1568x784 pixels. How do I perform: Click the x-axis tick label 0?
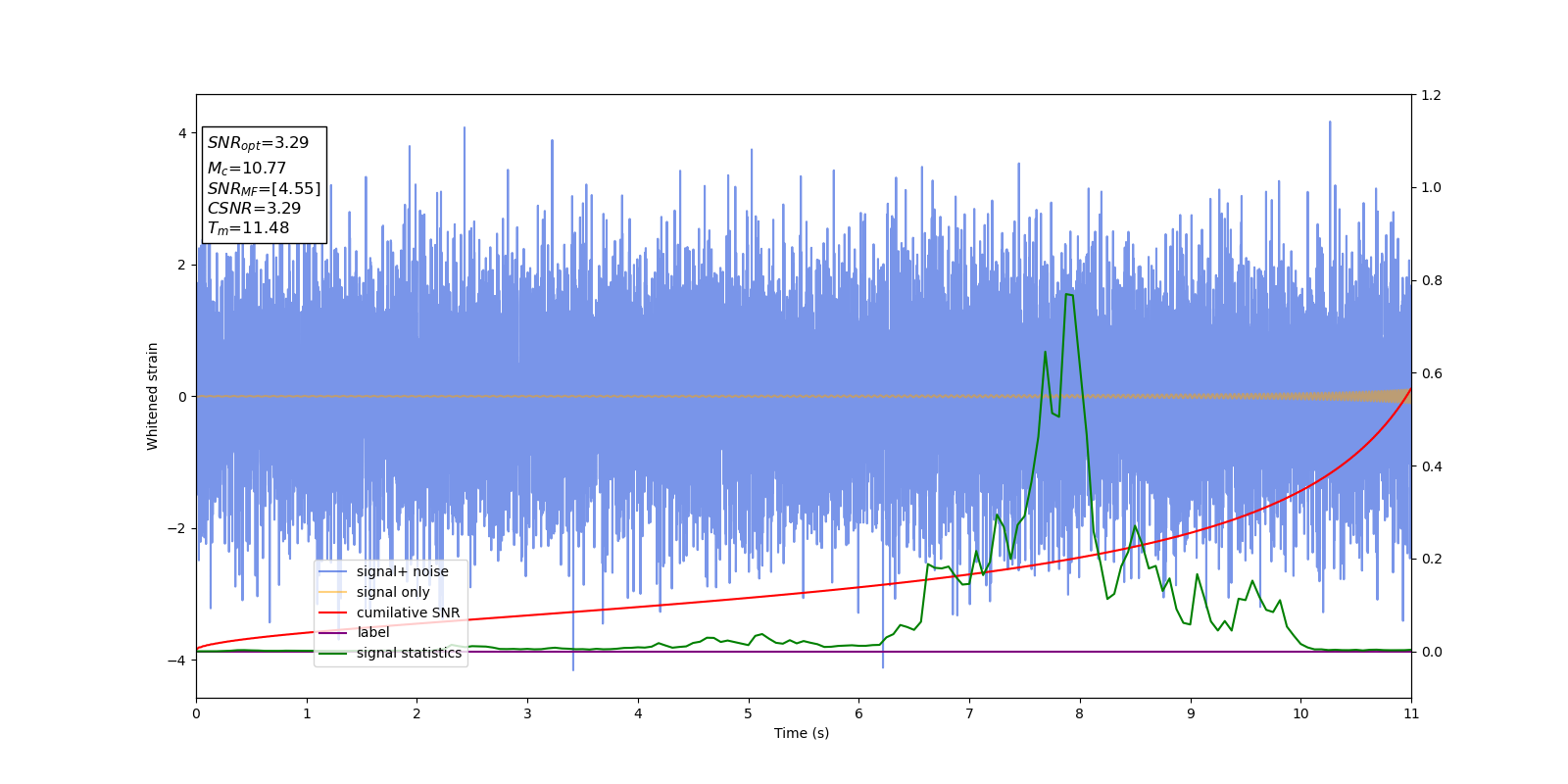click(x=196, y=713)
